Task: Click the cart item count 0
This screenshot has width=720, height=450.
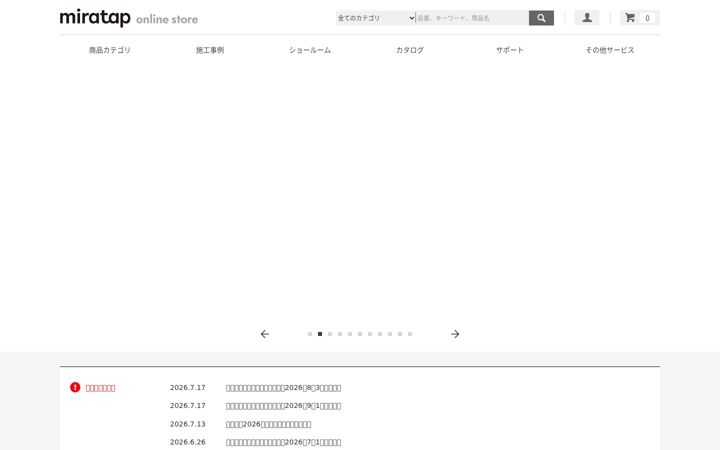Action: [647, 18]
